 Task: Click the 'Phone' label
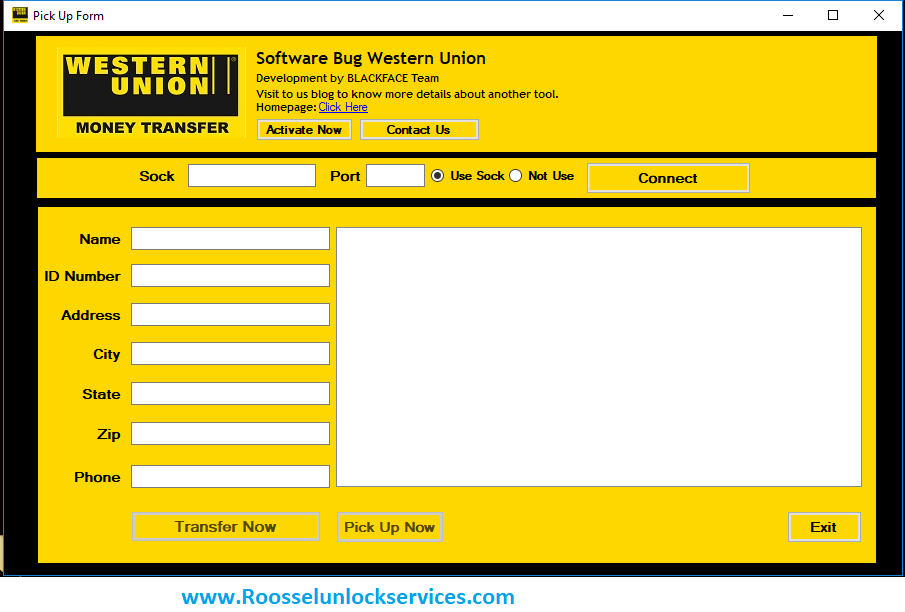tap(97, 477)
